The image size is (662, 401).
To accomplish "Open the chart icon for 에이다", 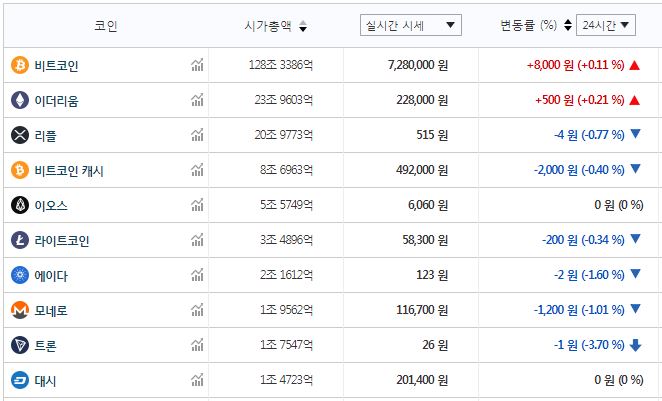I will pyautogui.click(x=197, y=275).
